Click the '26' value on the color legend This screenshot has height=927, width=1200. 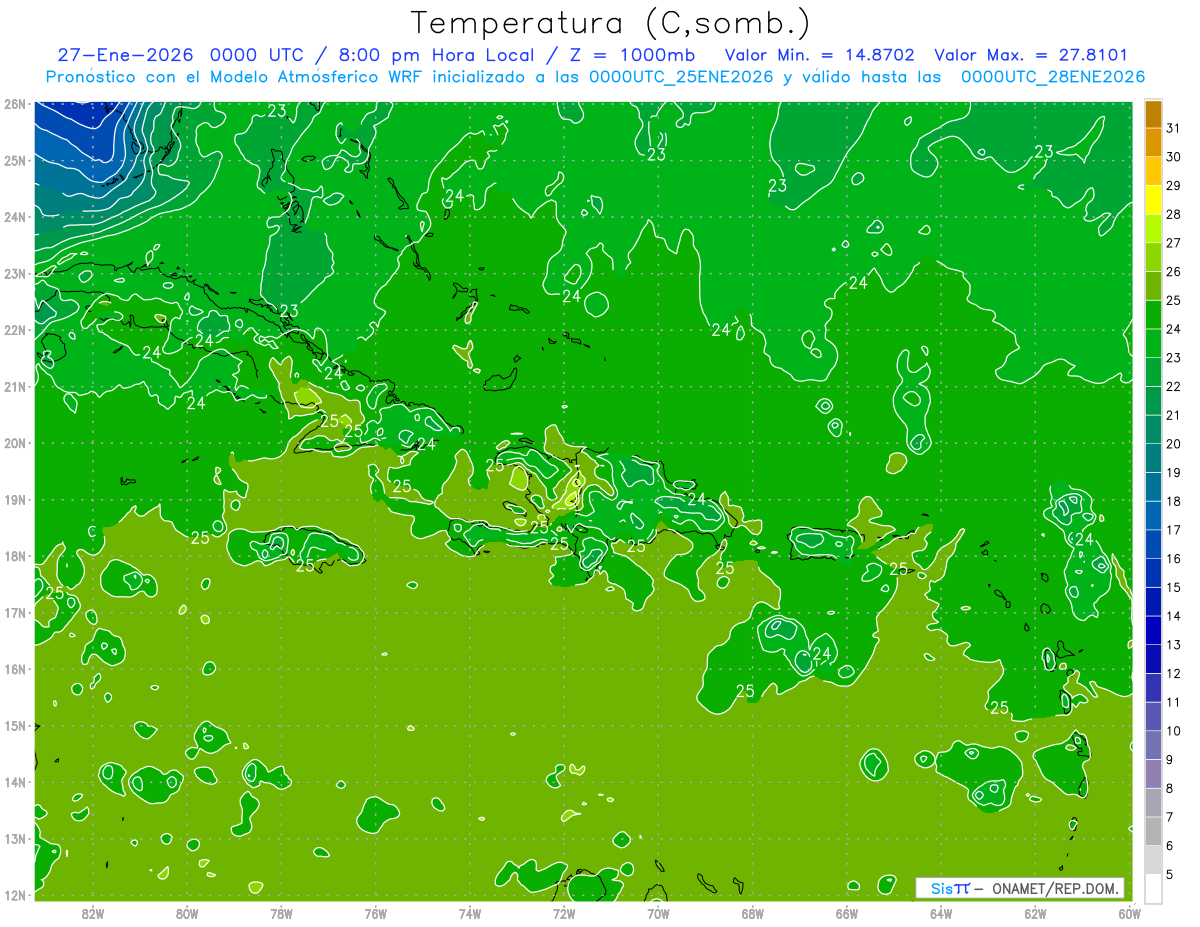pos(1173,271)
